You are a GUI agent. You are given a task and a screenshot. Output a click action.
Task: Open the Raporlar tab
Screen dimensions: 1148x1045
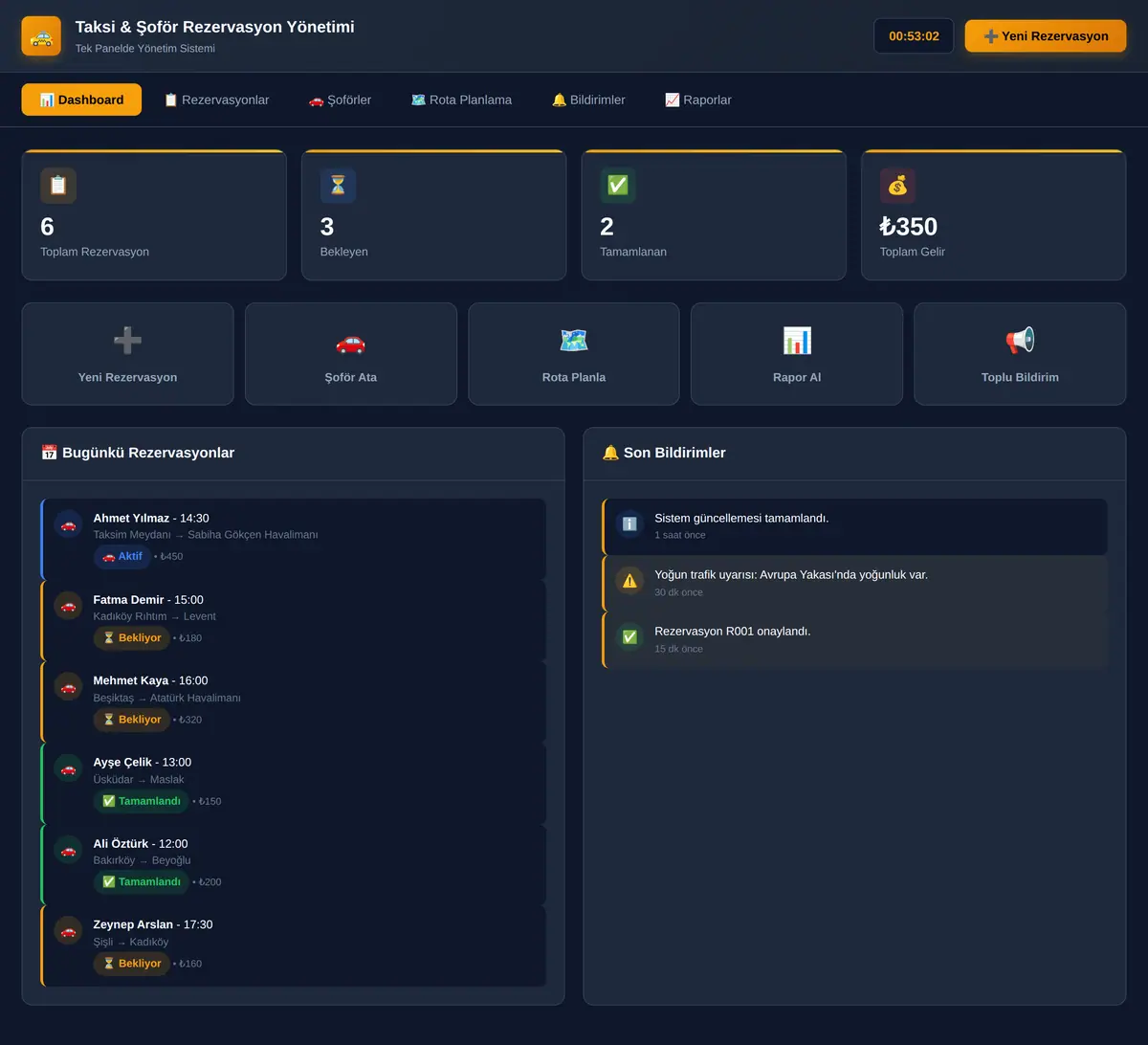click(698, 100)
